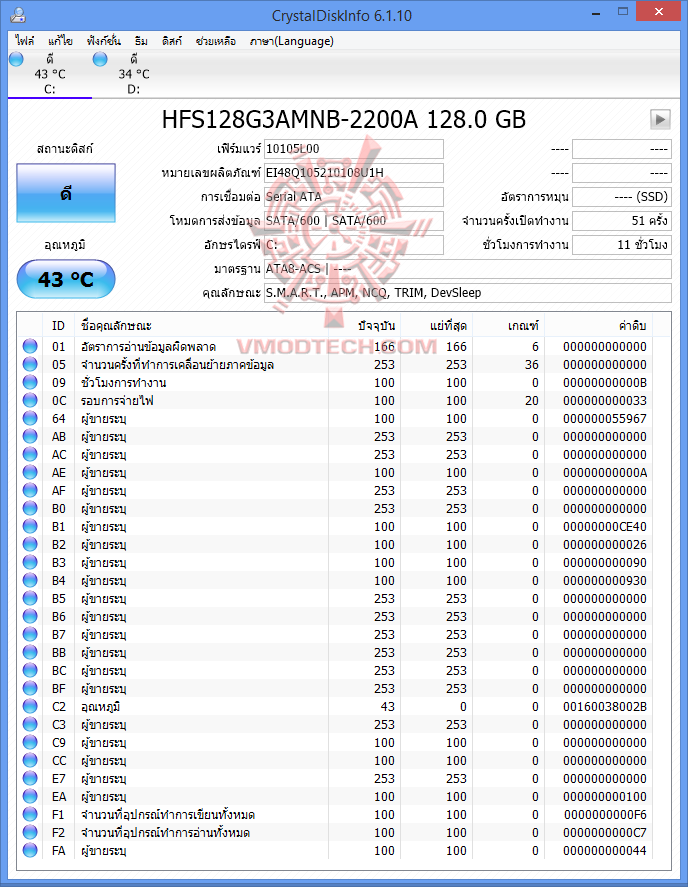Select the raw value 0000000000F6

(x=605, y=815)
